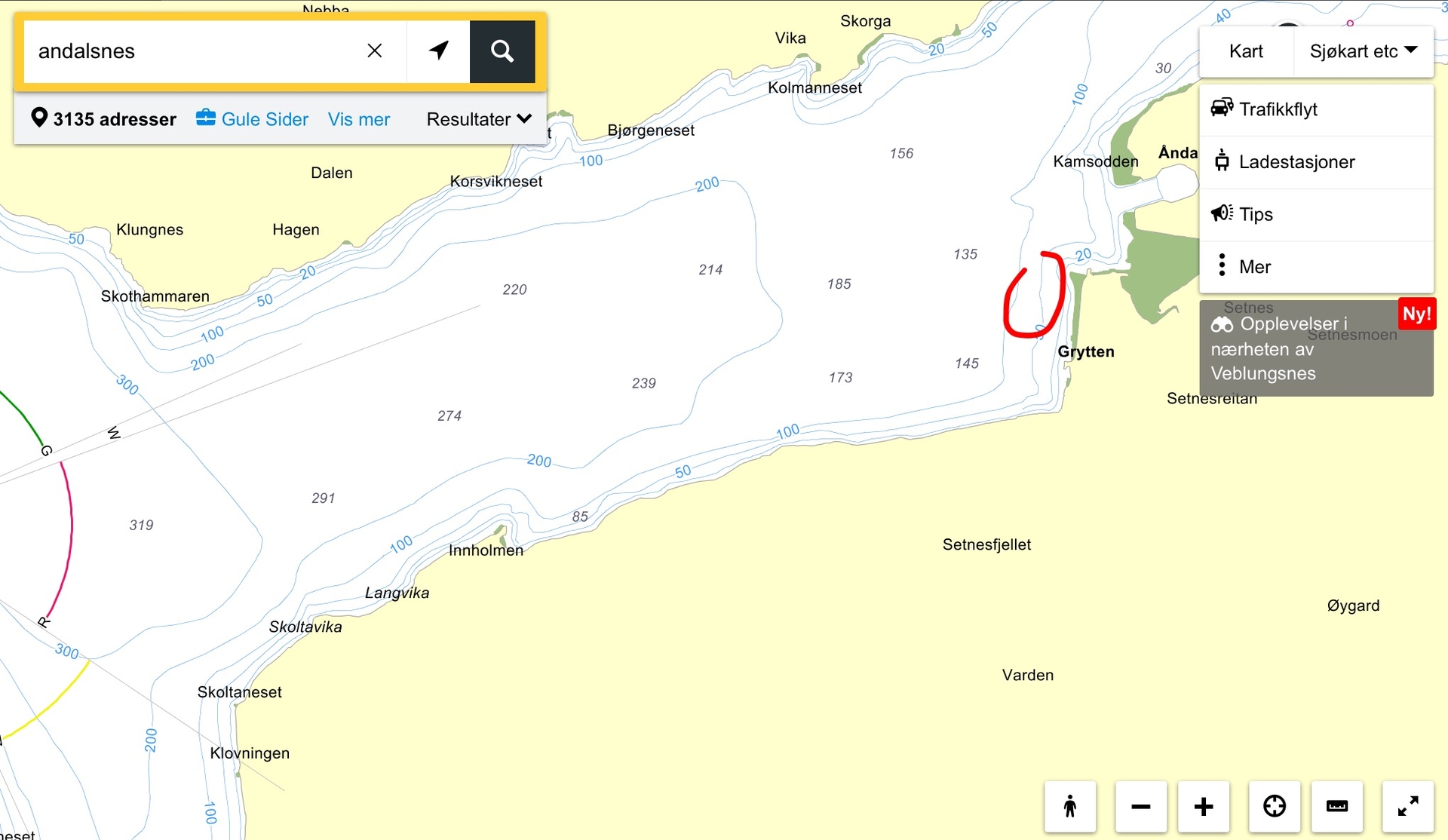The image size is (1448, 840).
Task: Open the Tips menu entry
Action: tap(1316, 214)
